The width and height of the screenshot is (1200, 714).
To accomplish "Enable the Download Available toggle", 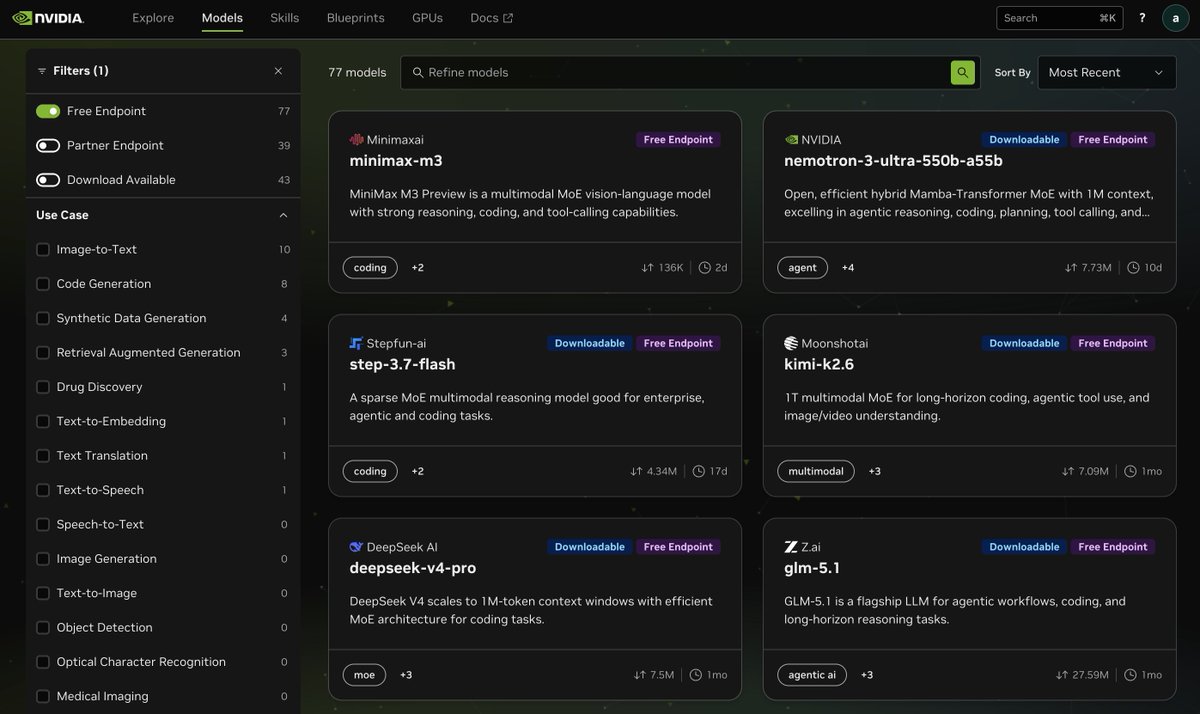I will coord(48,180).
